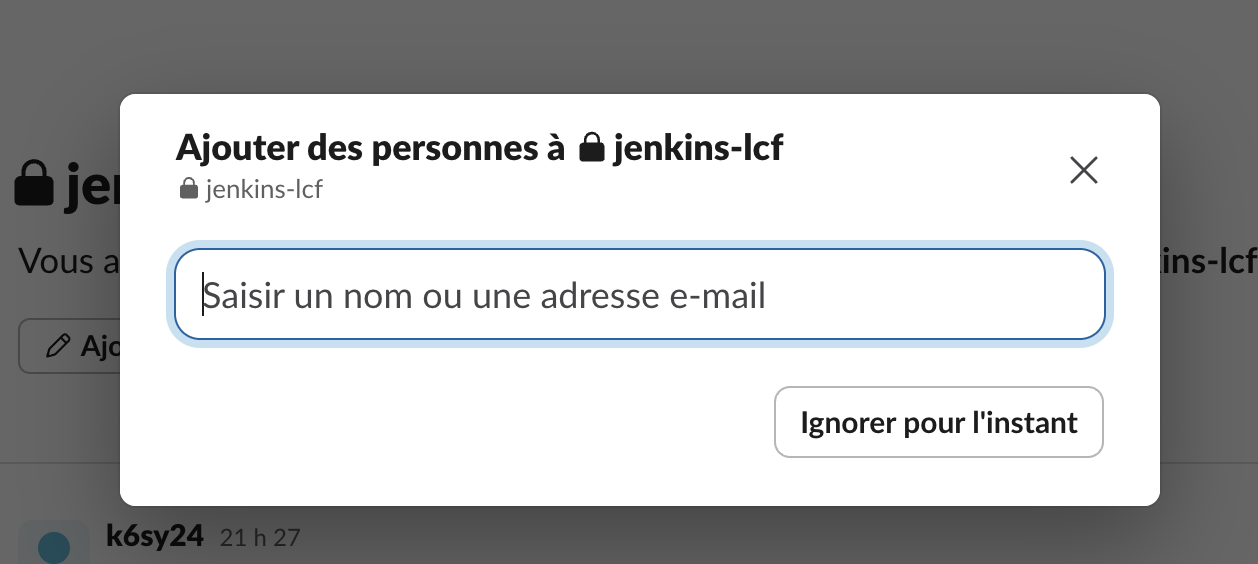Click the blinking text cursor in the input

coord(203,295)
